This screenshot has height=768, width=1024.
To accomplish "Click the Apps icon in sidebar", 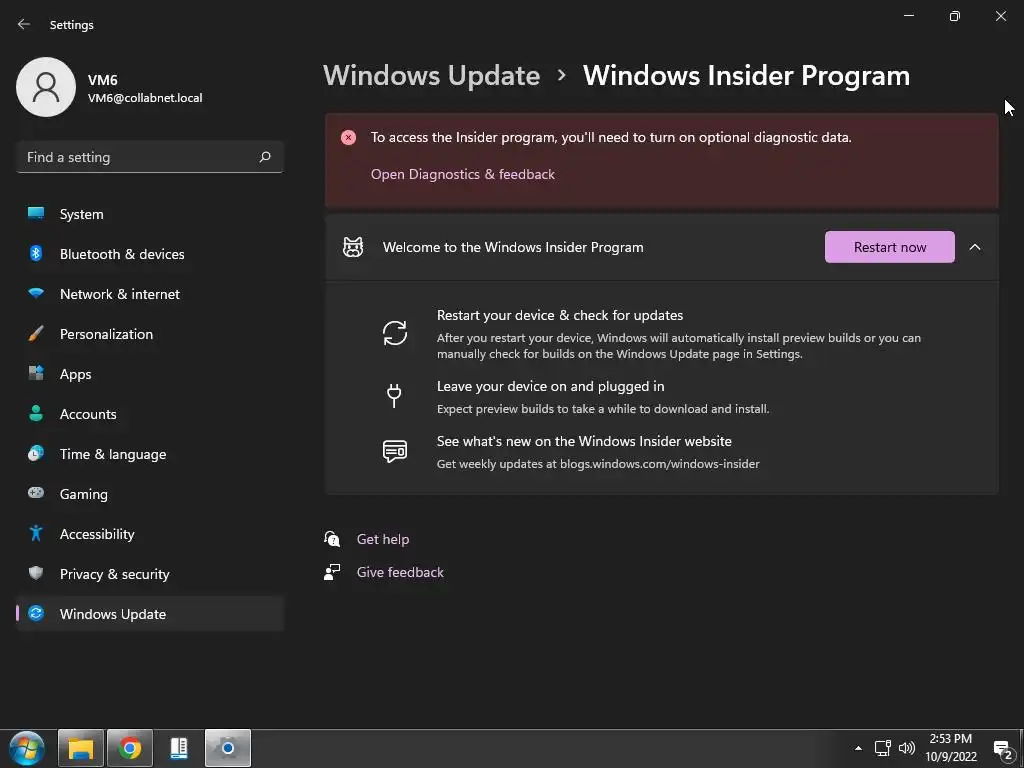I will 36,374.
